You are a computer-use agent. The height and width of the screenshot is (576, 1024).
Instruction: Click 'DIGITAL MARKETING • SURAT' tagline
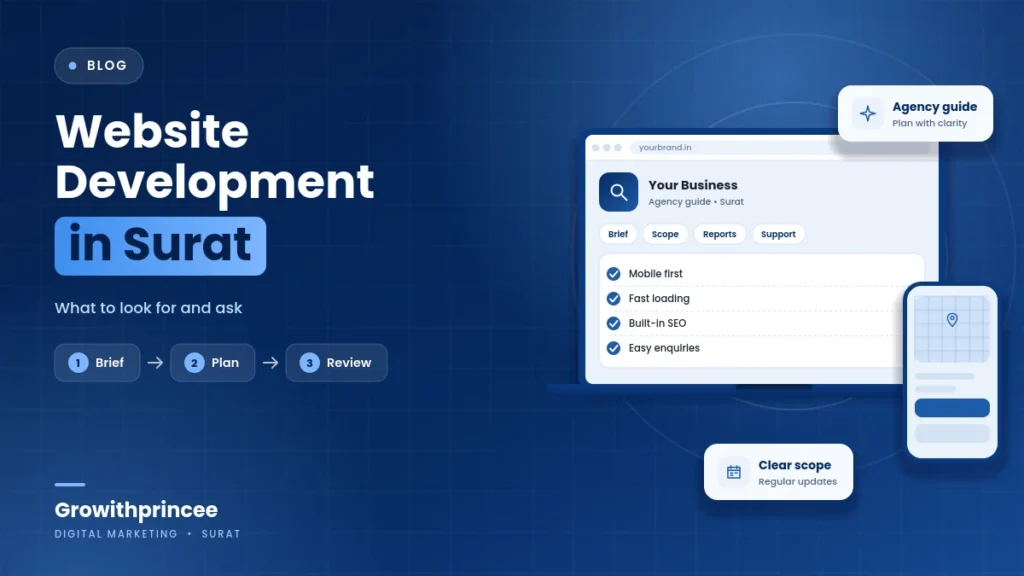click(148, 534)
